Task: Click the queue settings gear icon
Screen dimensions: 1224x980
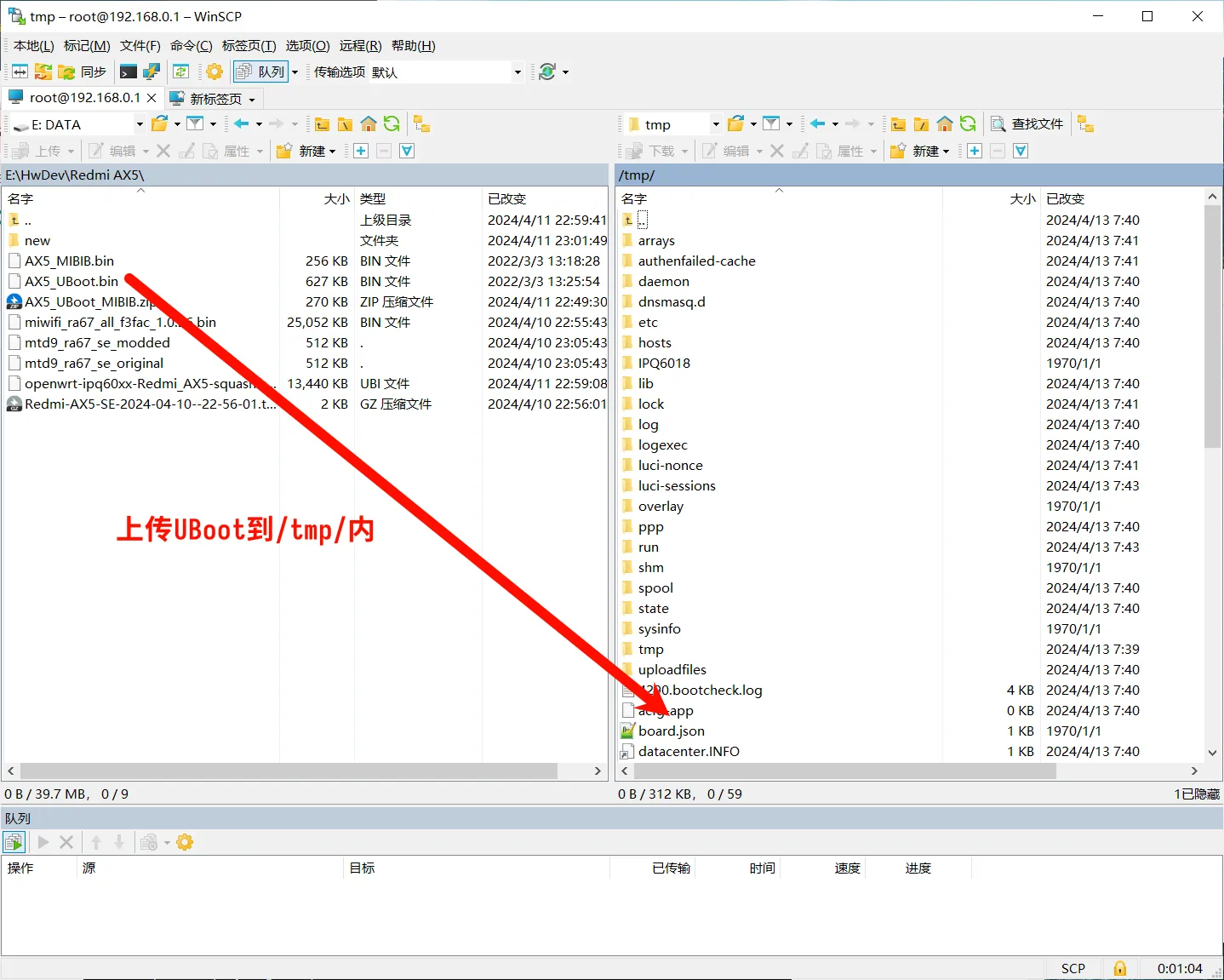Action: click(185, 842)
